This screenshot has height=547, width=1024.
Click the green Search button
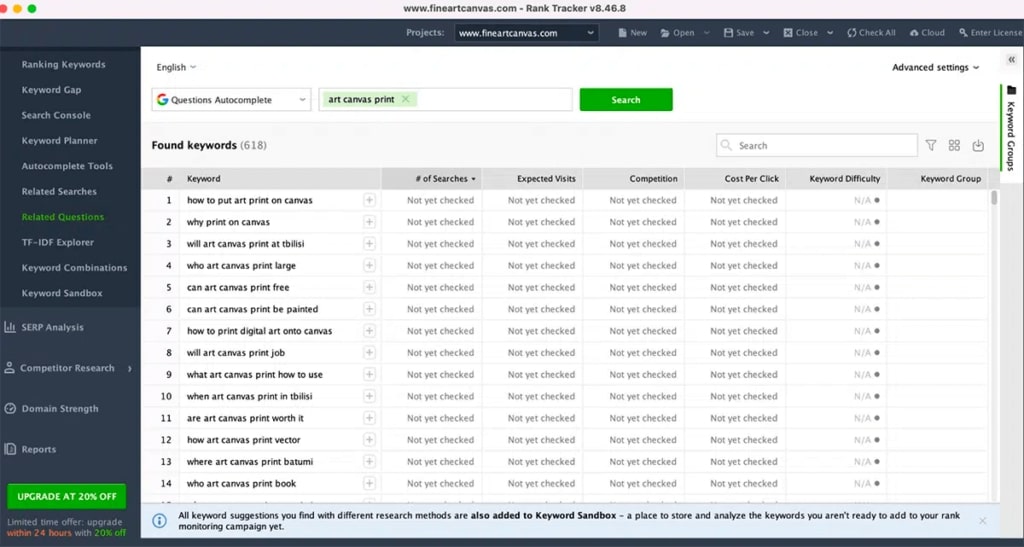click(626, 100)
